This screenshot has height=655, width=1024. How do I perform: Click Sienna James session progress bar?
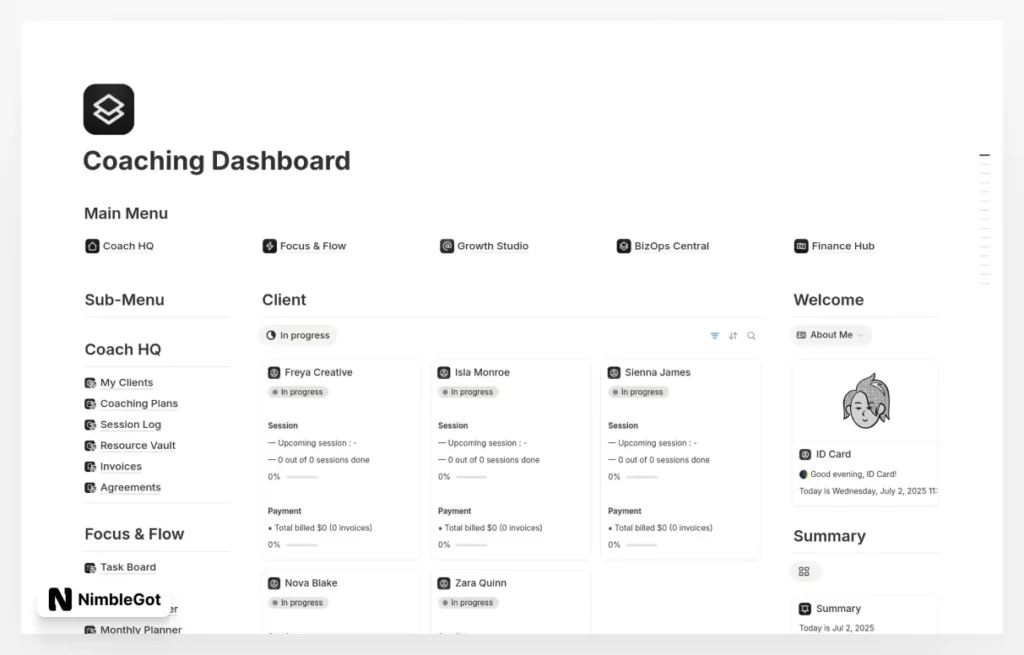point(642,477)
